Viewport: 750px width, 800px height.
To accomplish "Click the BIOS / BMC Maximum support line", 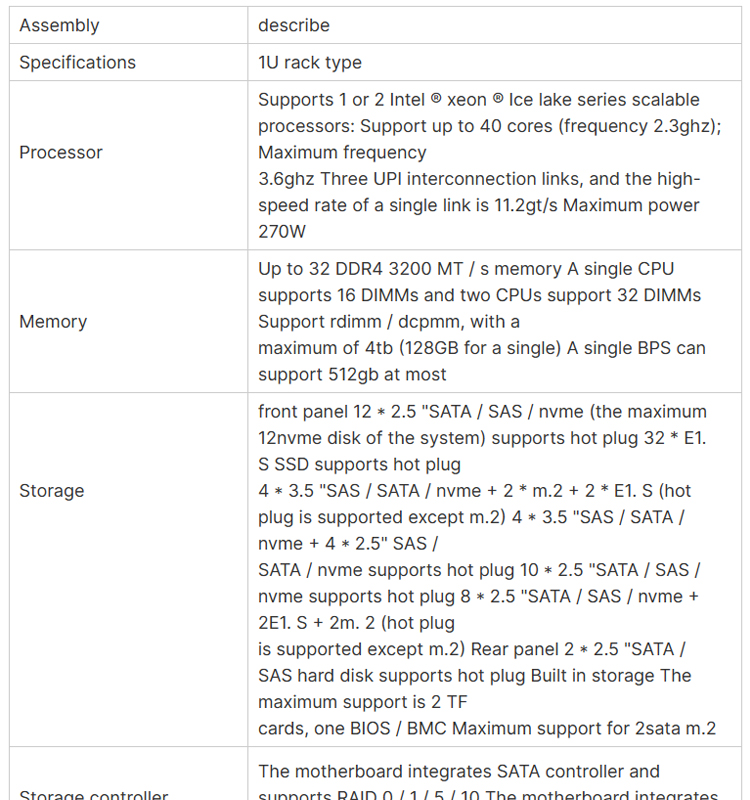I will [x=487, y=728].
